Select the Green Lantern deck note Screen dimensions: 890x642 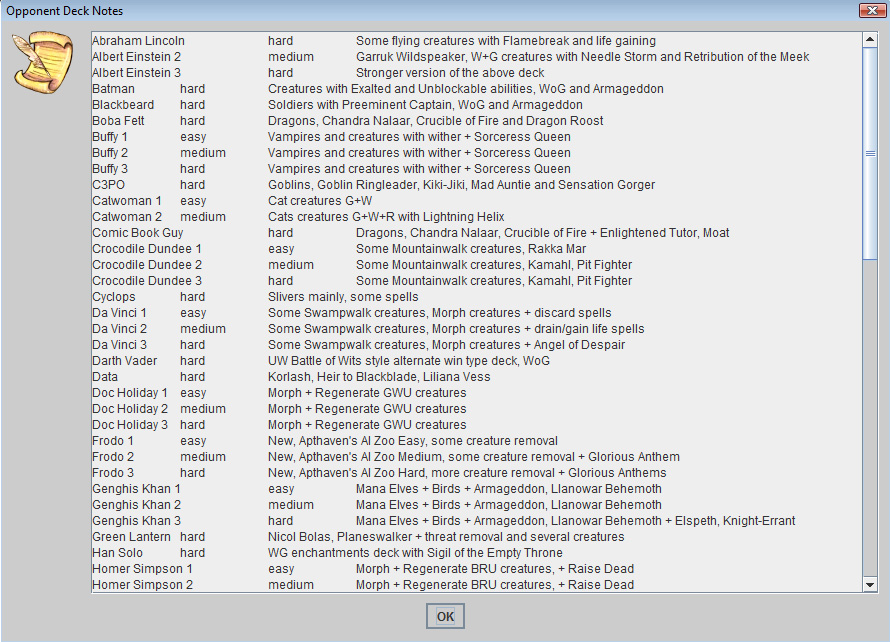130,537
